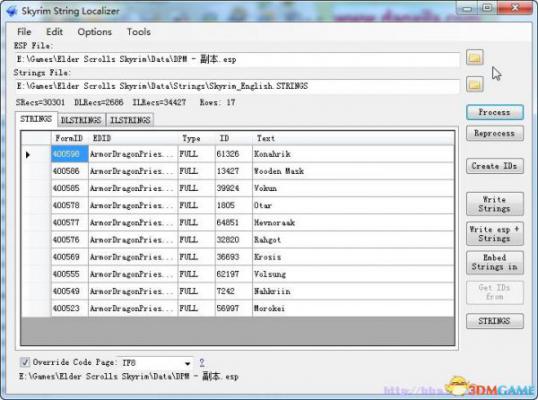
Task: Select the Type cell in the Krosis row
Action: pyautogui.click(x=196, y=257)
